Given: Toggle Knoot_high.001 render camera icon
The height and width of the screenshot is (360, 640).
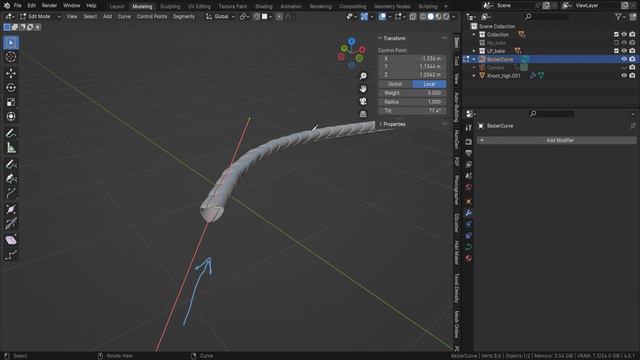Looking at the screenshot, I should click(632, 76).
